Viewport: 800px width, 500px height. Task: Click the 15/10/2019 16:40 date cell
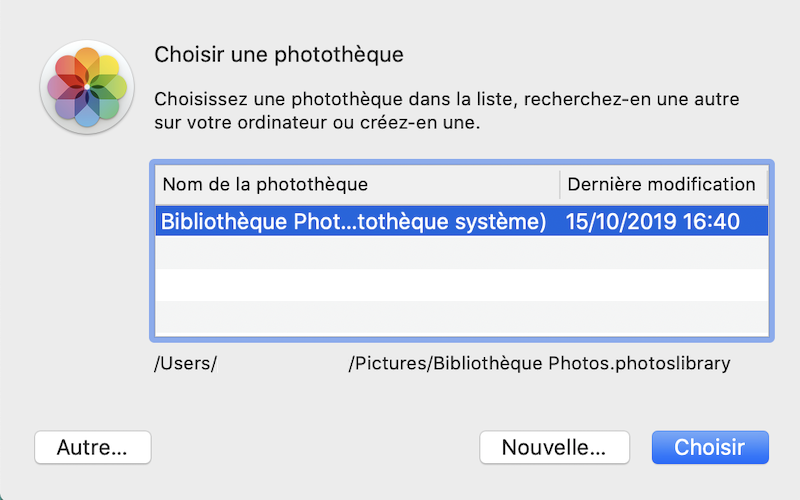click(x=652, y=221)
